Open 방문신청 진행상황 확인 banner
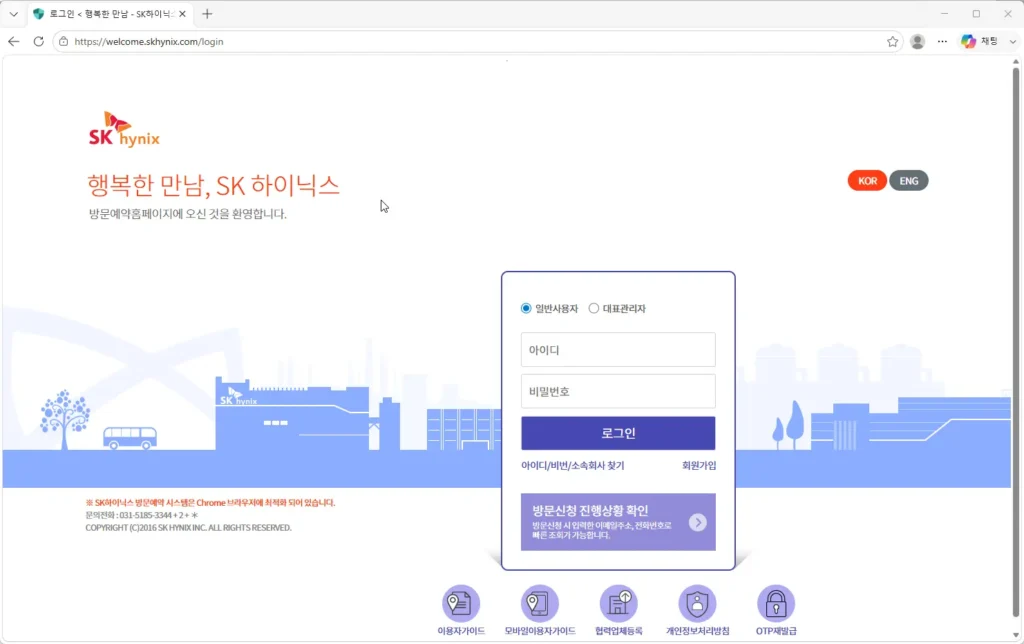Viewport: 1024px width, 644px height. click(x=618, y=522)
